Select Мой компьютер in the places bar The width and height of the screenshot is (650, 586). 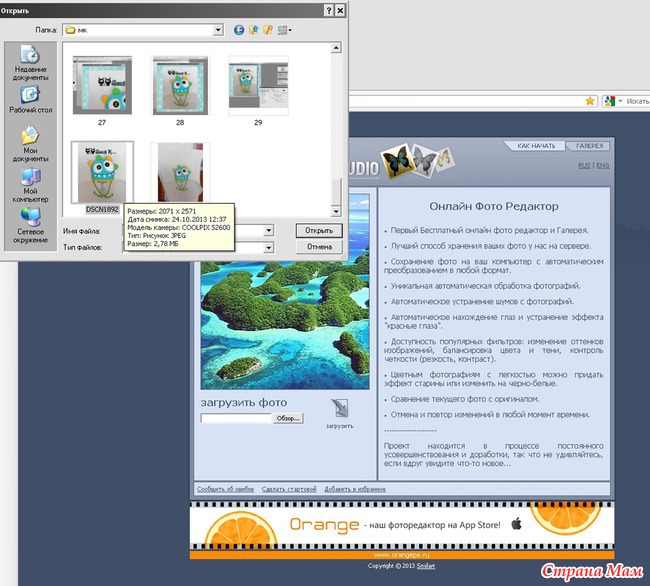click(31, 183)
